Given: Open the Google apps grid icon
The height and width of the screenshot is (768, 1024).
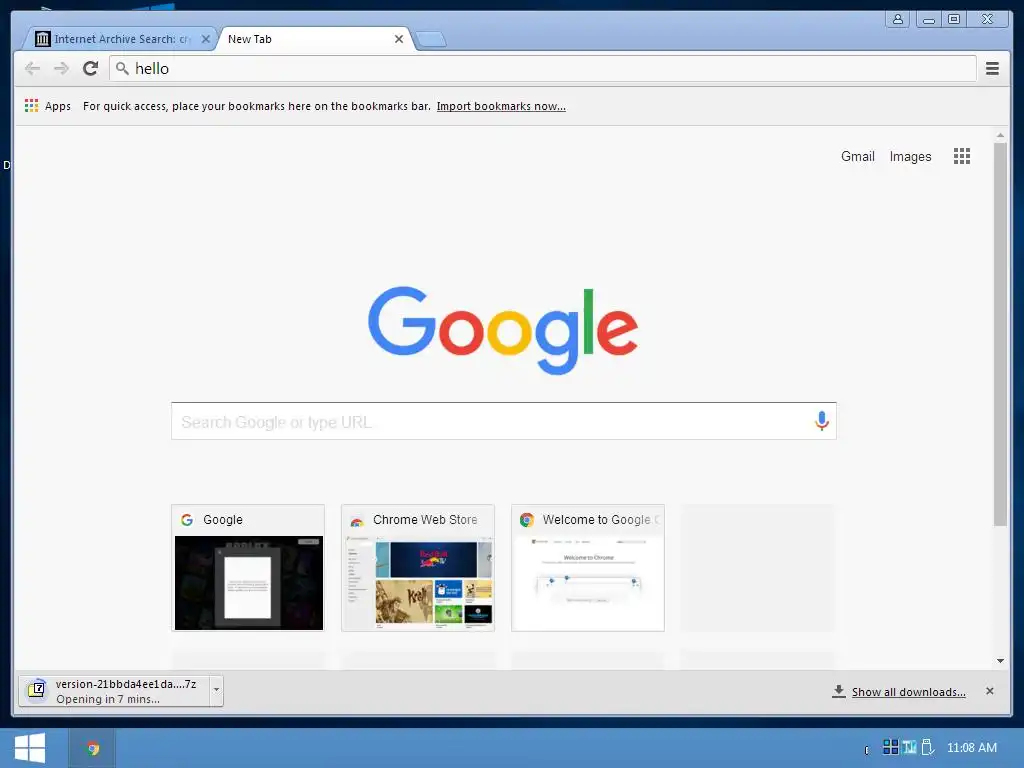Looking at the screenshot, I should [x=961, y=156].
